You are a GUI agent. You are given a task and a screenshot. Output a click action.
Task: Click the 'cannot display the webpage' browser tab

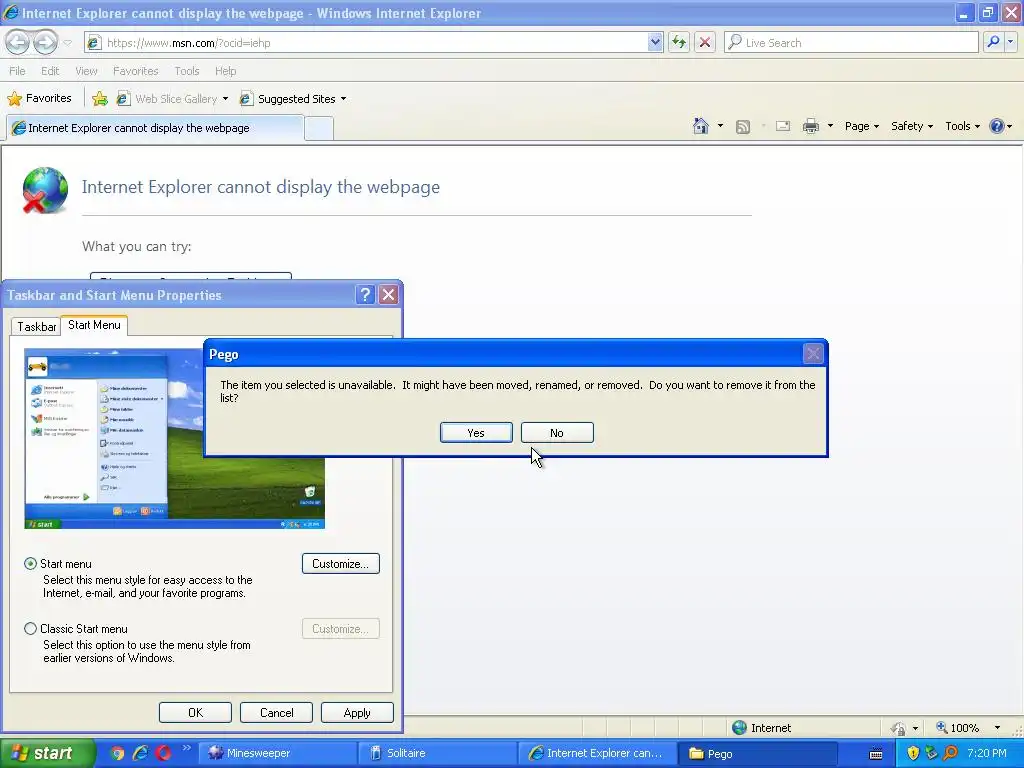pos(155,128)
